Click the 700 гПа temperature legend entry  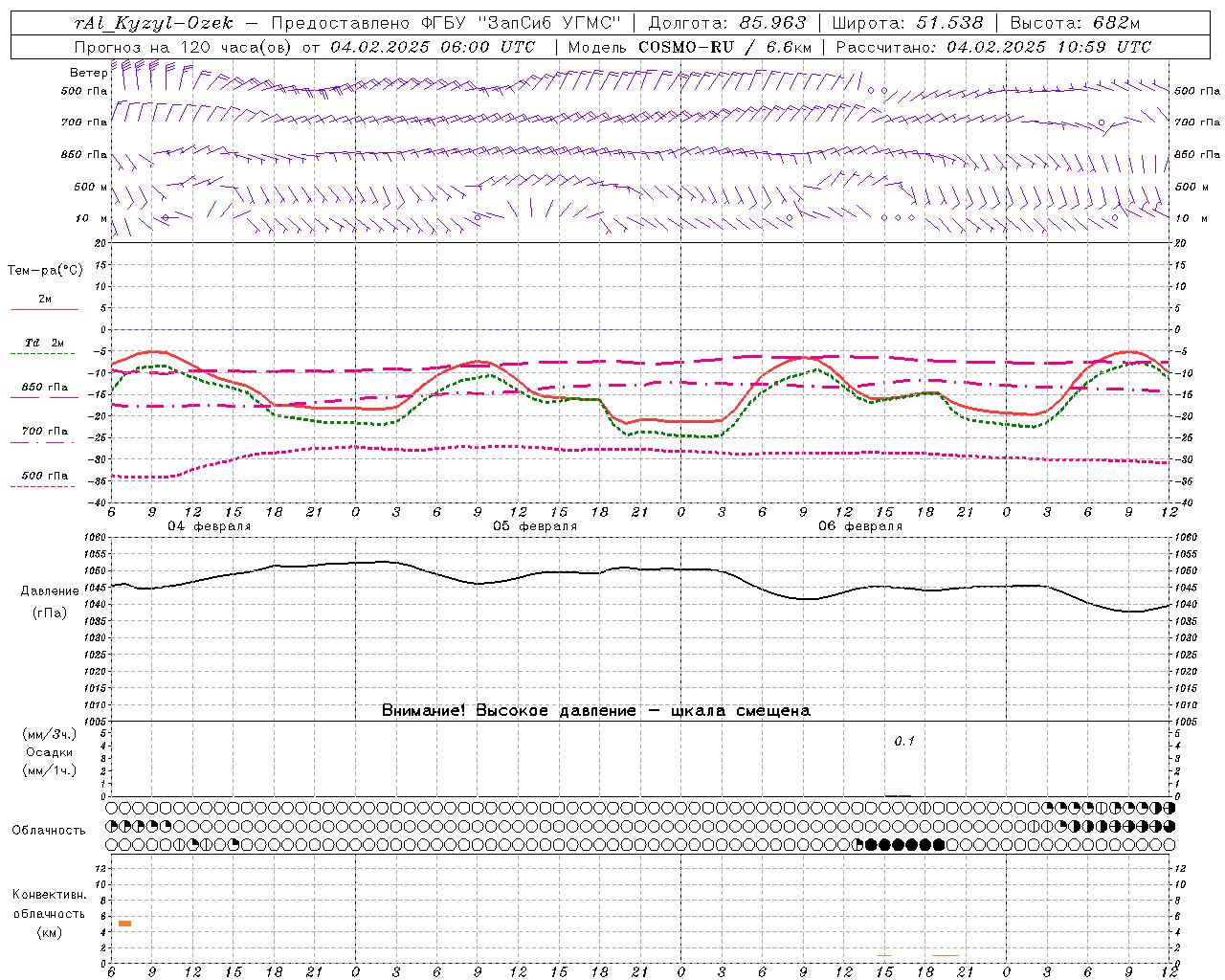pyautogui.click(x=45, y=432)
